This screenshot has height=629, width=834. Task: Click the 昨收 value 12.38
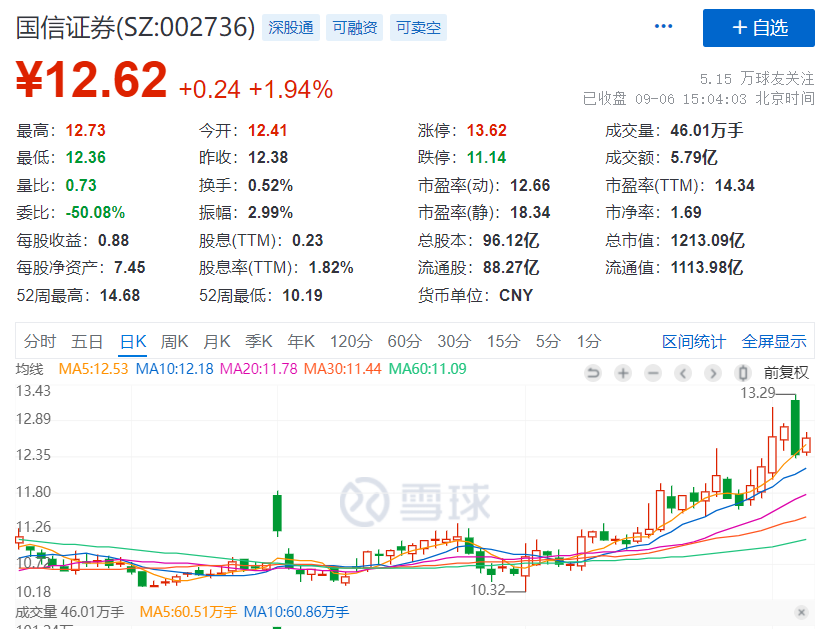tap(268, 157)
